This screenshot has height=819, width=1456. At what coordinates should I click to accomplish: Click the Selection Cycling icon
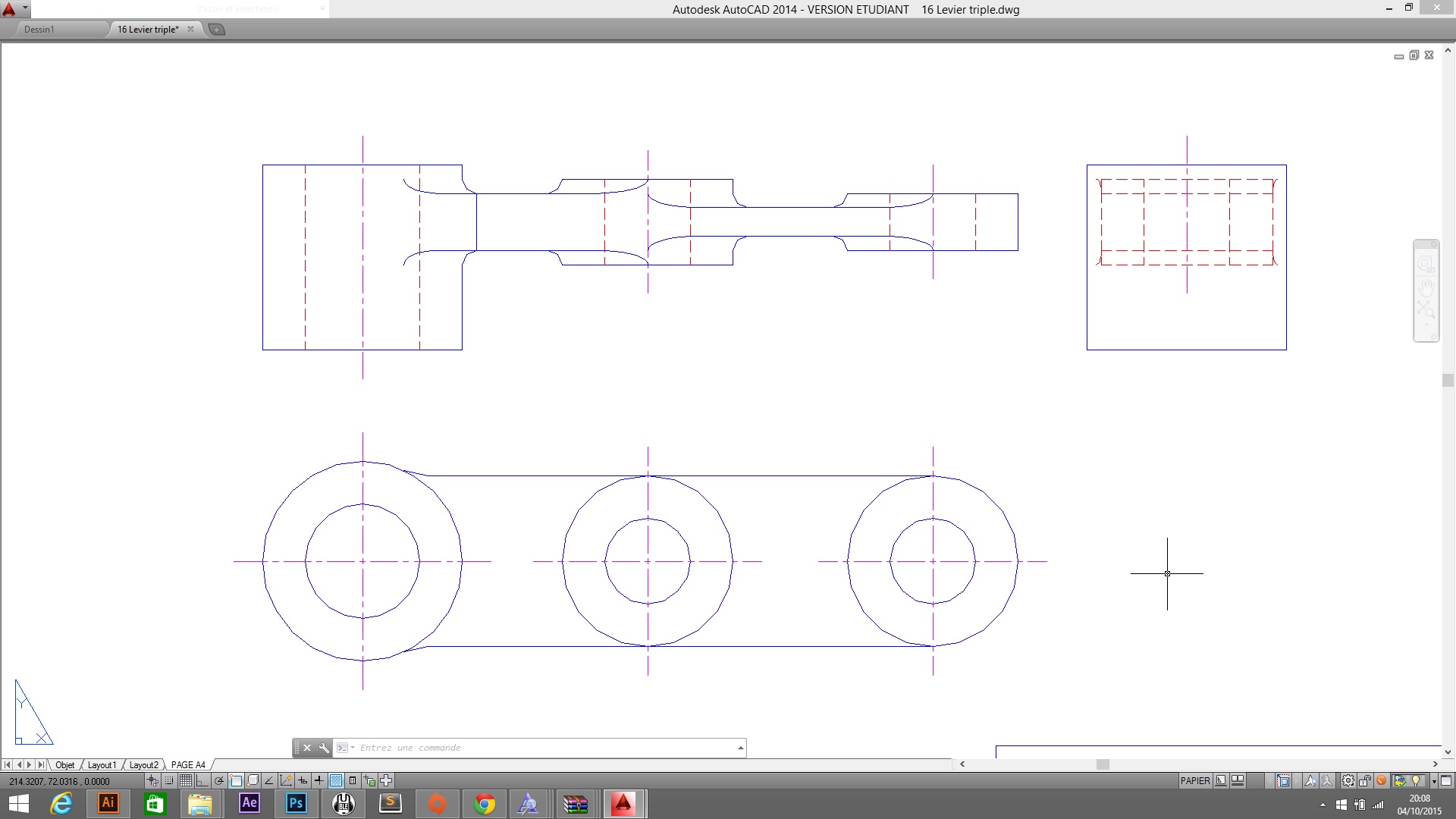pos(369,780)
